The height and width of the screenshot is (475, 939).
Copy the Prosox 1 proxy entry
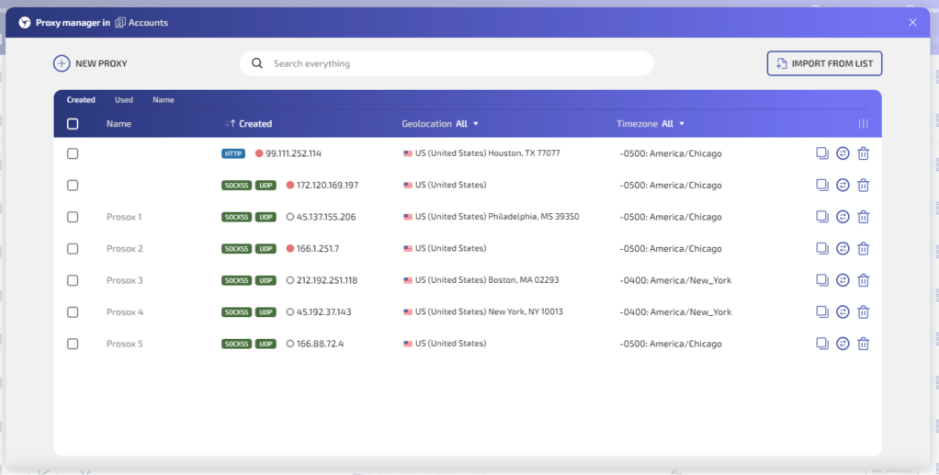click(x=822, y=217)
